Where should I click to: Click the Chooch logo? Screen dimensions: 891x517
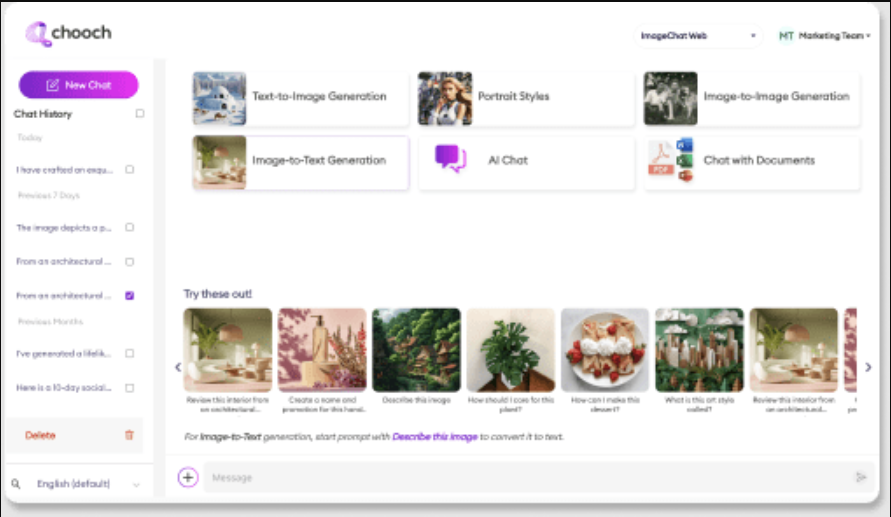click(x=68, y=34)
